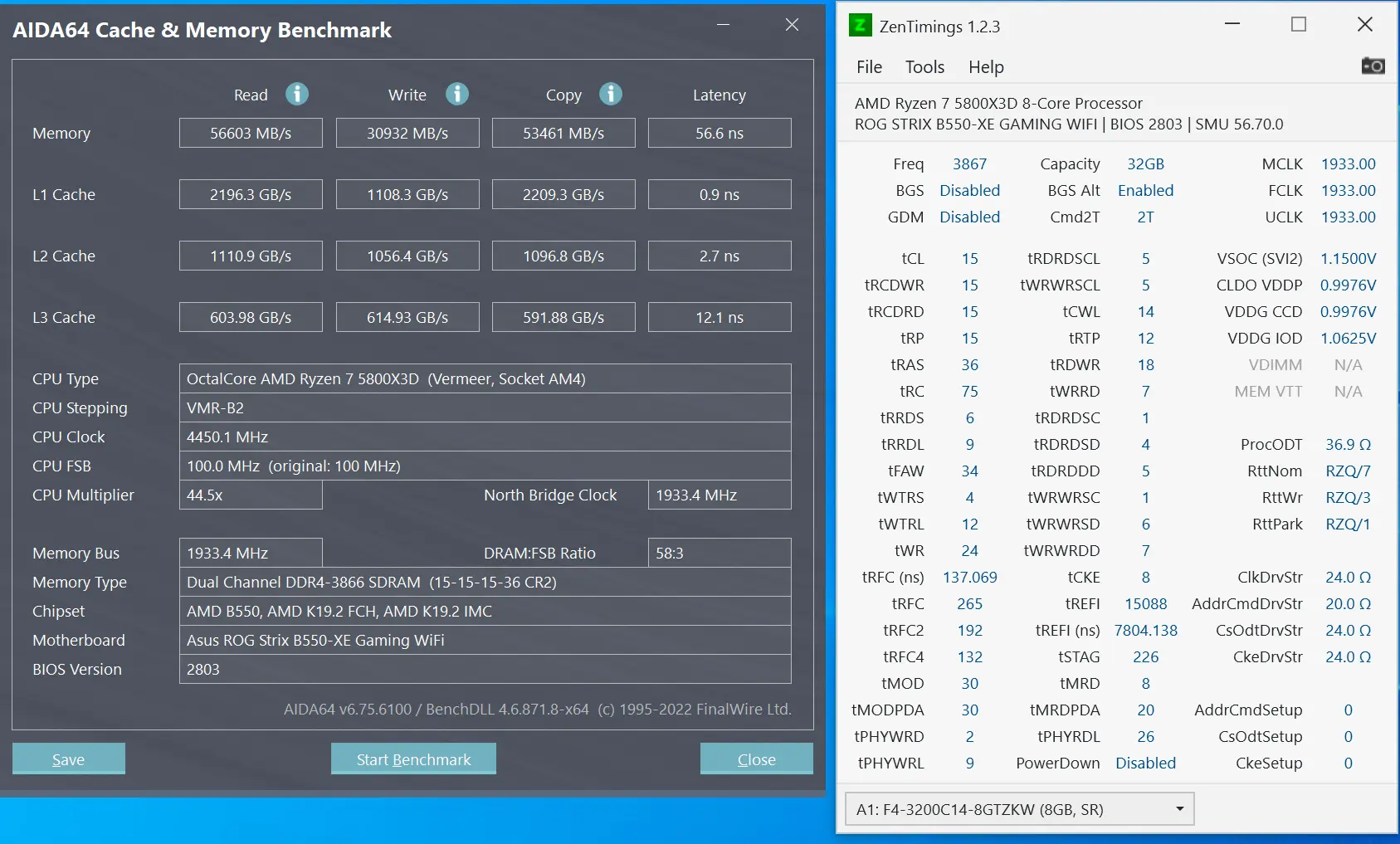Click the Freq value 3867 in ZenTimings
This screenshot has width=1400, height=844.
(x=969, y=164)
